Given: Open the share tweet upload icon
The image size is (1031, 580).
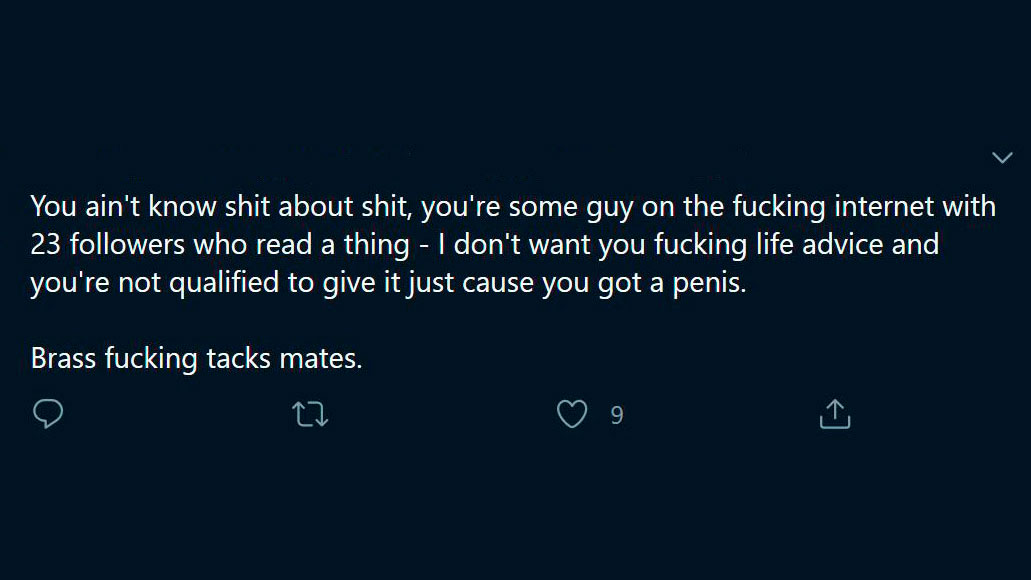Looking at the screenshot, I should click(x=835, y=414).
